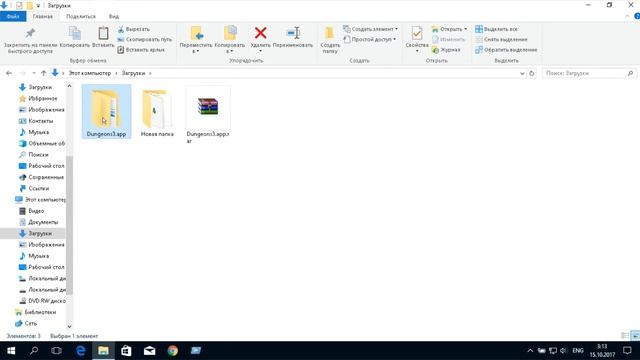Screen dimensions: 640x360
Task: Click sidebar scroll down arrow
Action: (x=69, y=327)
